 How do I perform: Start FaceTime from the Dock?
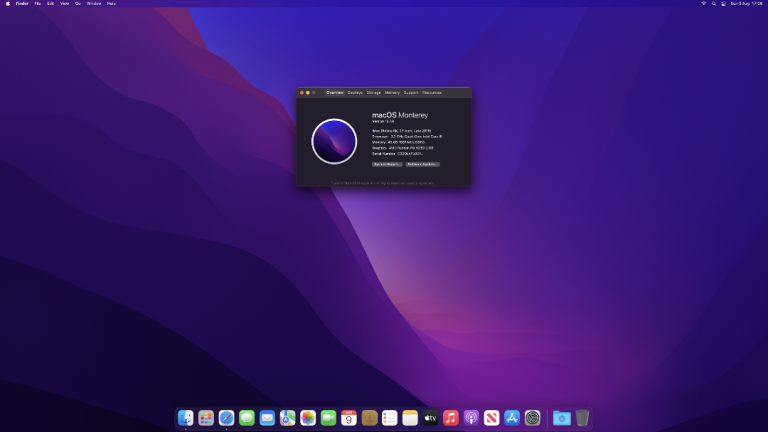[328, 418]
